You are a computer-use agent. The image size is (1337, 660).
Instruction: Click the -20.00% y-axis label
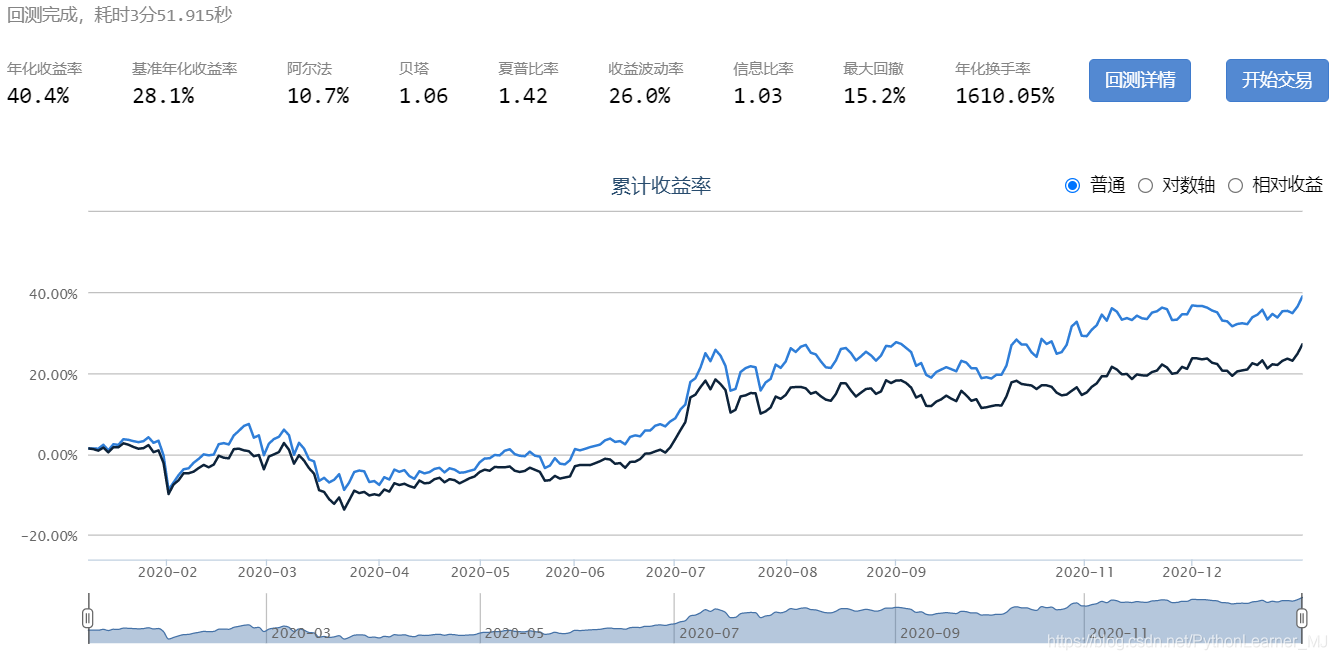[x=51, y=535]
